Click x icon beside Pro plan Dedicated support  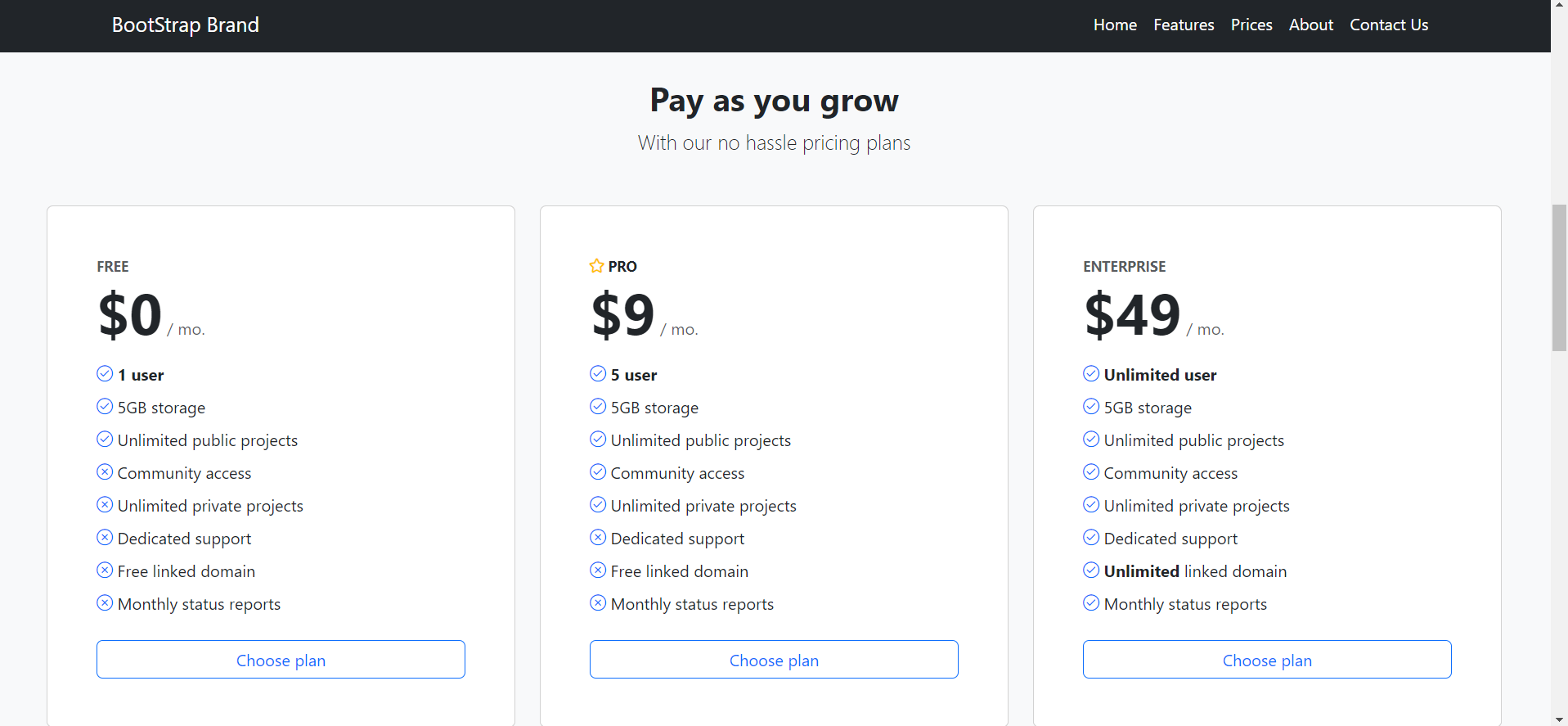[598, 538]
